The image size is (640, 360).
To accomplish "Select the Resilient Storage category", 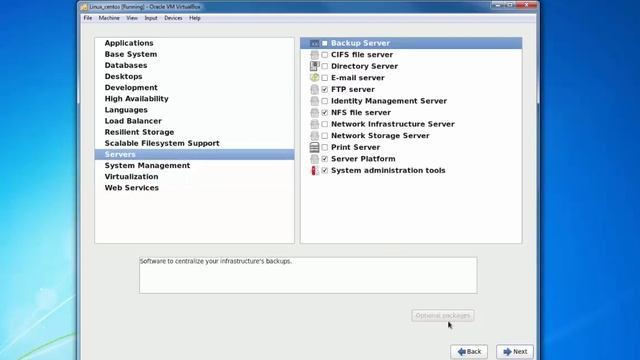I will [194, 132].
